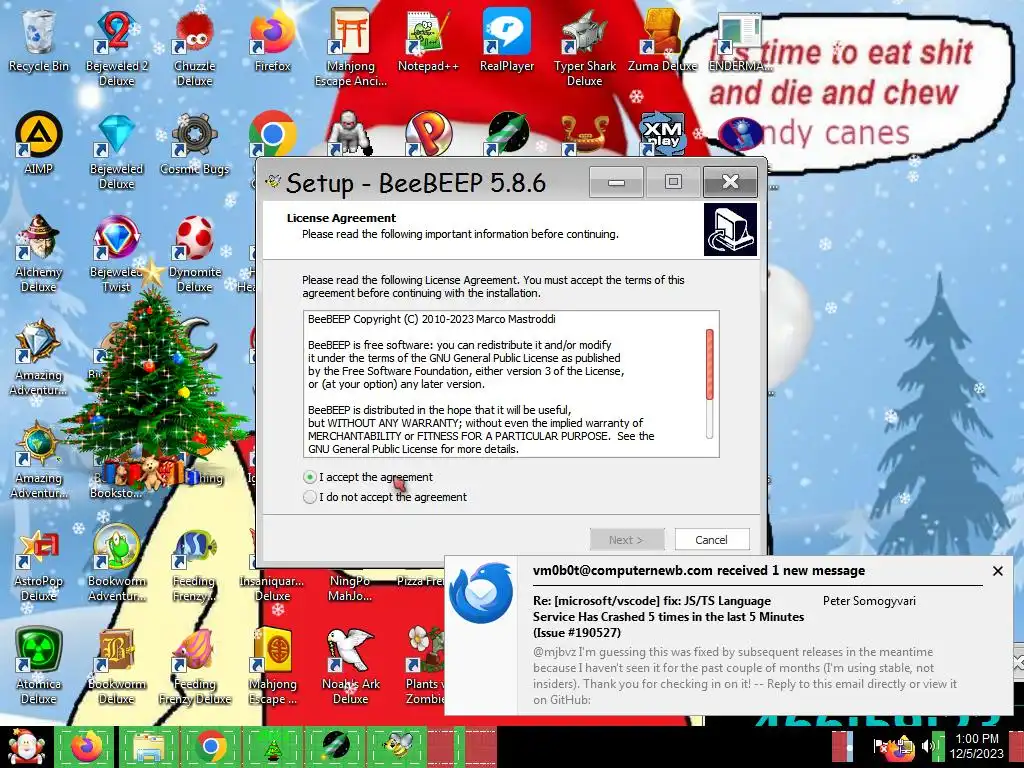The width and height of the screenshot is (1024, 768).
Task: Open the Dynomite Deluxe desktop shortcut
Action: pyautogui.click(x=194, y=255)
